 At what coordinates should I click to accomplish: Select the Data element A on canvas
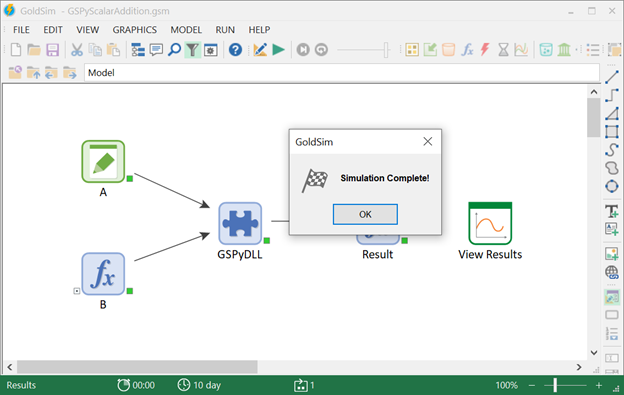click(x=103, y=162)
